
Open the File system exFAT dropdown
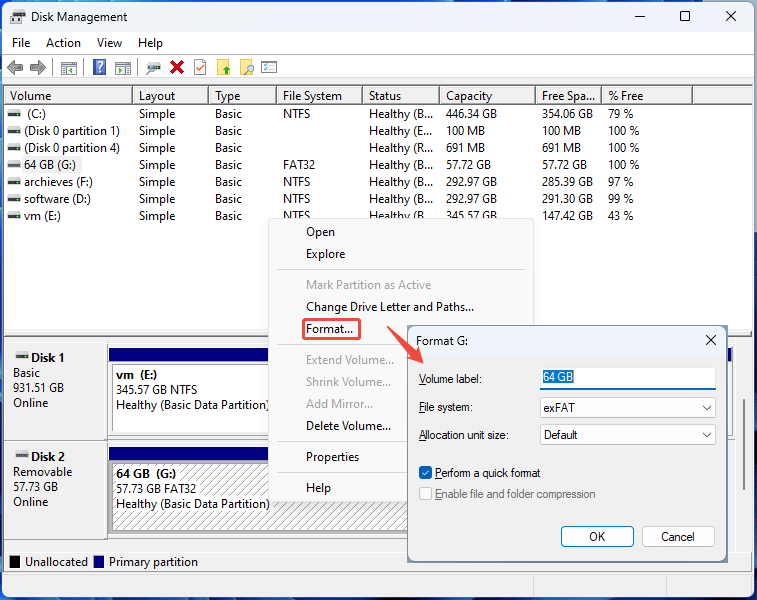click(x=627, y=408)
